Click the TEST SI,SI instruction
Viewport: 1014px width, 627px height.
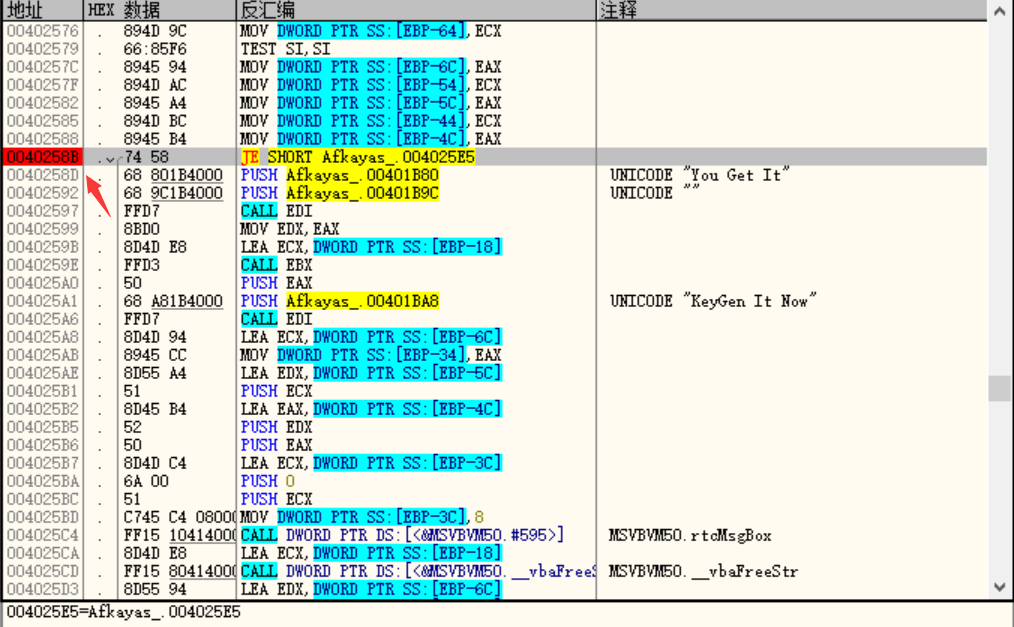(x=285, y=49)
